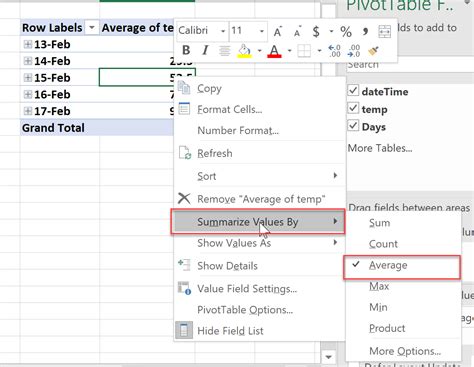Toggle bold in the mini toolbar

coord(186,50)
